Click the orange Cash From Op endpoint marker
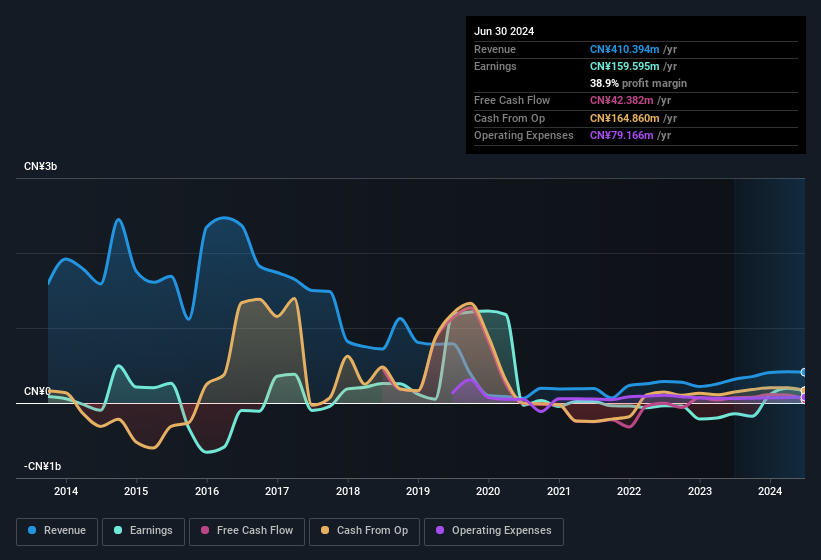Image resolution: width=821 pixels, height=560 pixels. pyautogui.click(x=804, y=390)
